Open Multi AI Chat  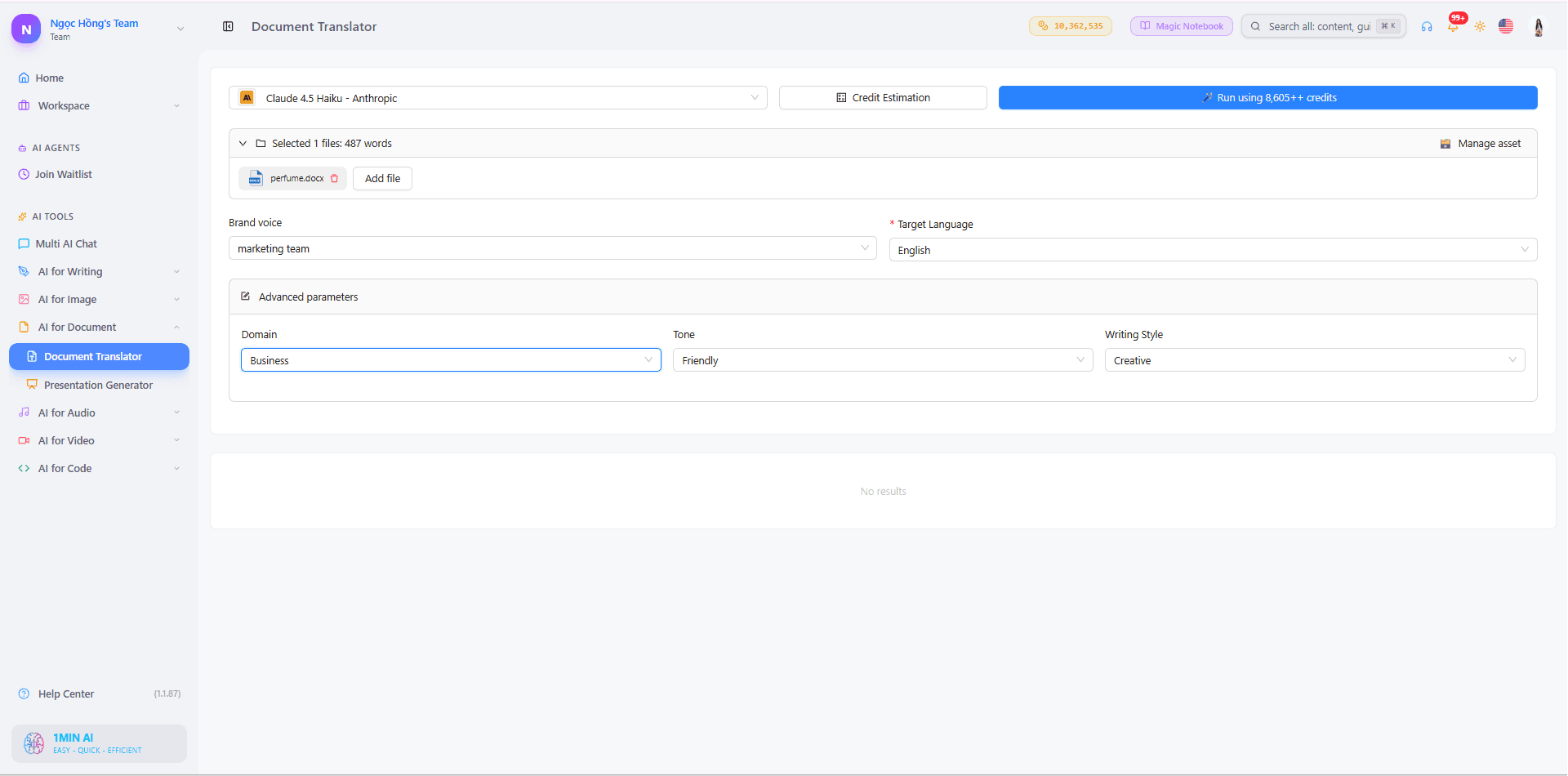pyautogui.click(x=99, y=243)
